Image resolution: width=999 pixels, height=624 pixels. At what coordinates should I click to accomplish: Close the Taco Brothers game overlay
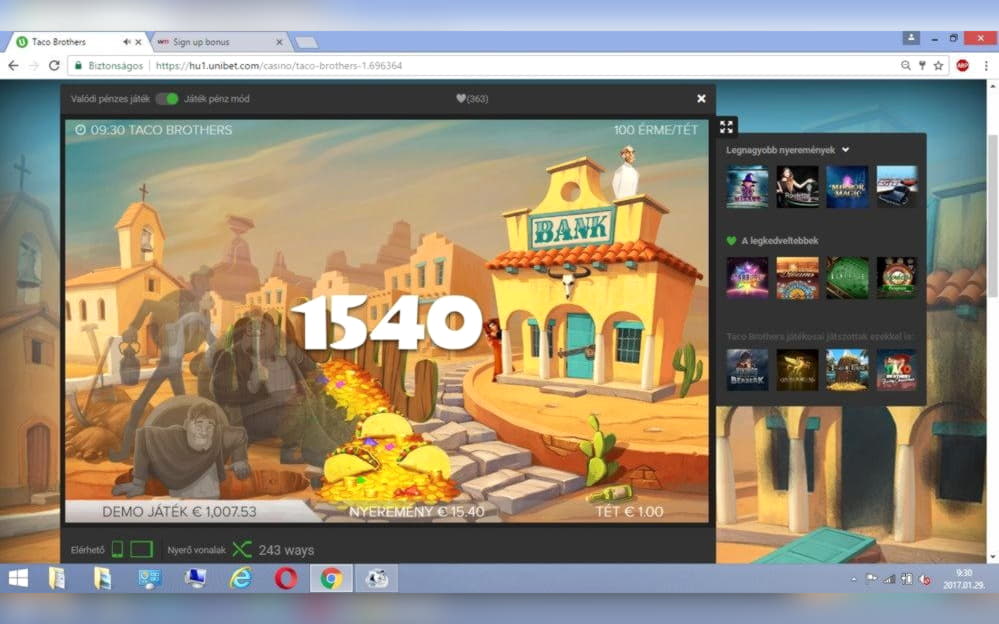pos(701,99)
